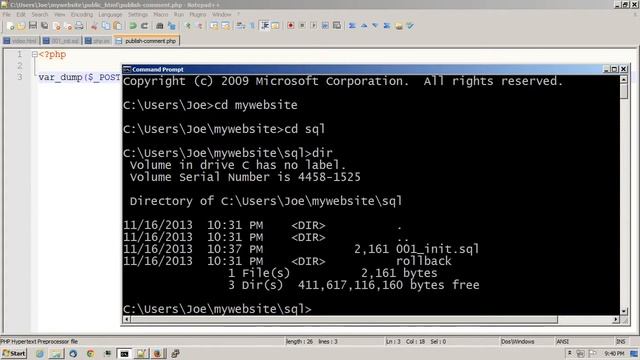Image resolution: width=640 pixels, height=360 pixels.
Task: Switch to the publish-comment.php tab
Action: (147, 41)
